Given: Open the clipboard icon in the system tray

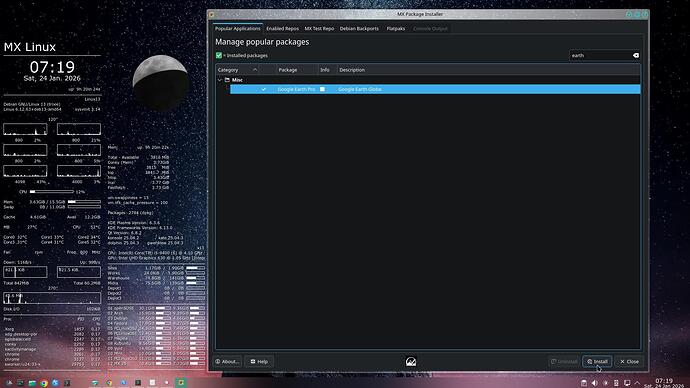Looking at the screenshot, I should click(x=584, y=383).
